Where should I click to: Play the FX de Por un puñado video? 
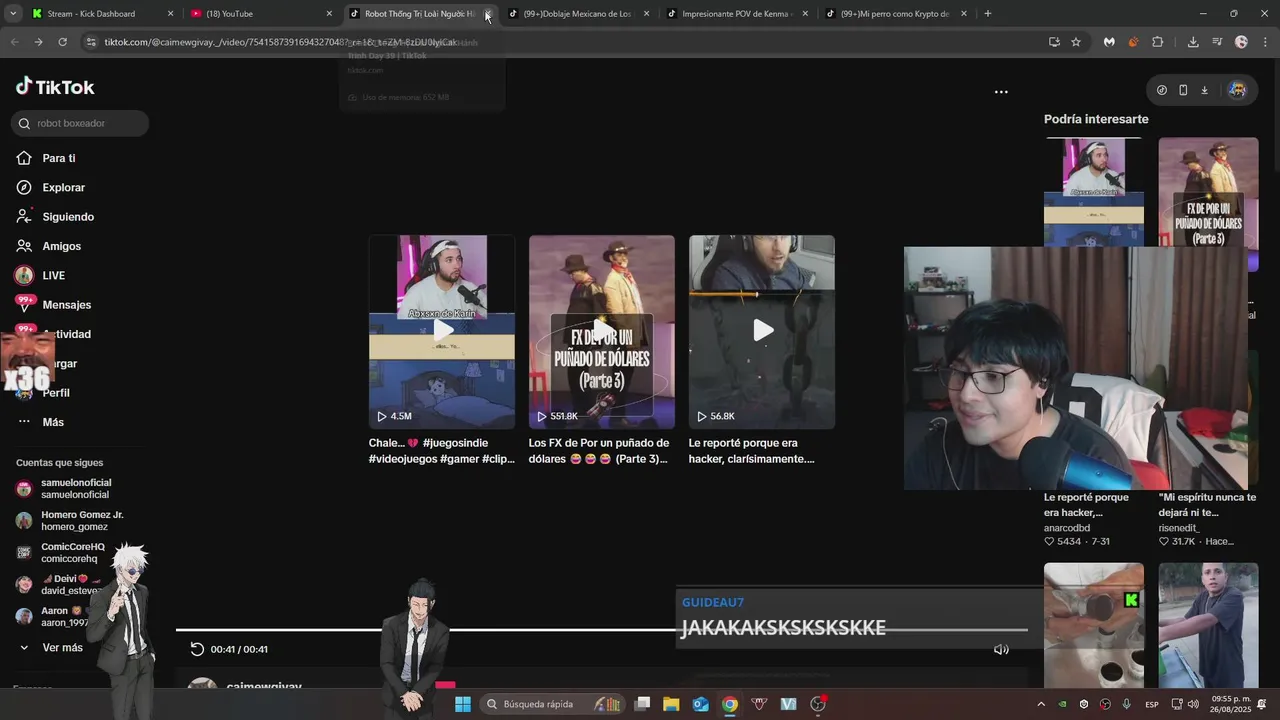click(602, 332)
